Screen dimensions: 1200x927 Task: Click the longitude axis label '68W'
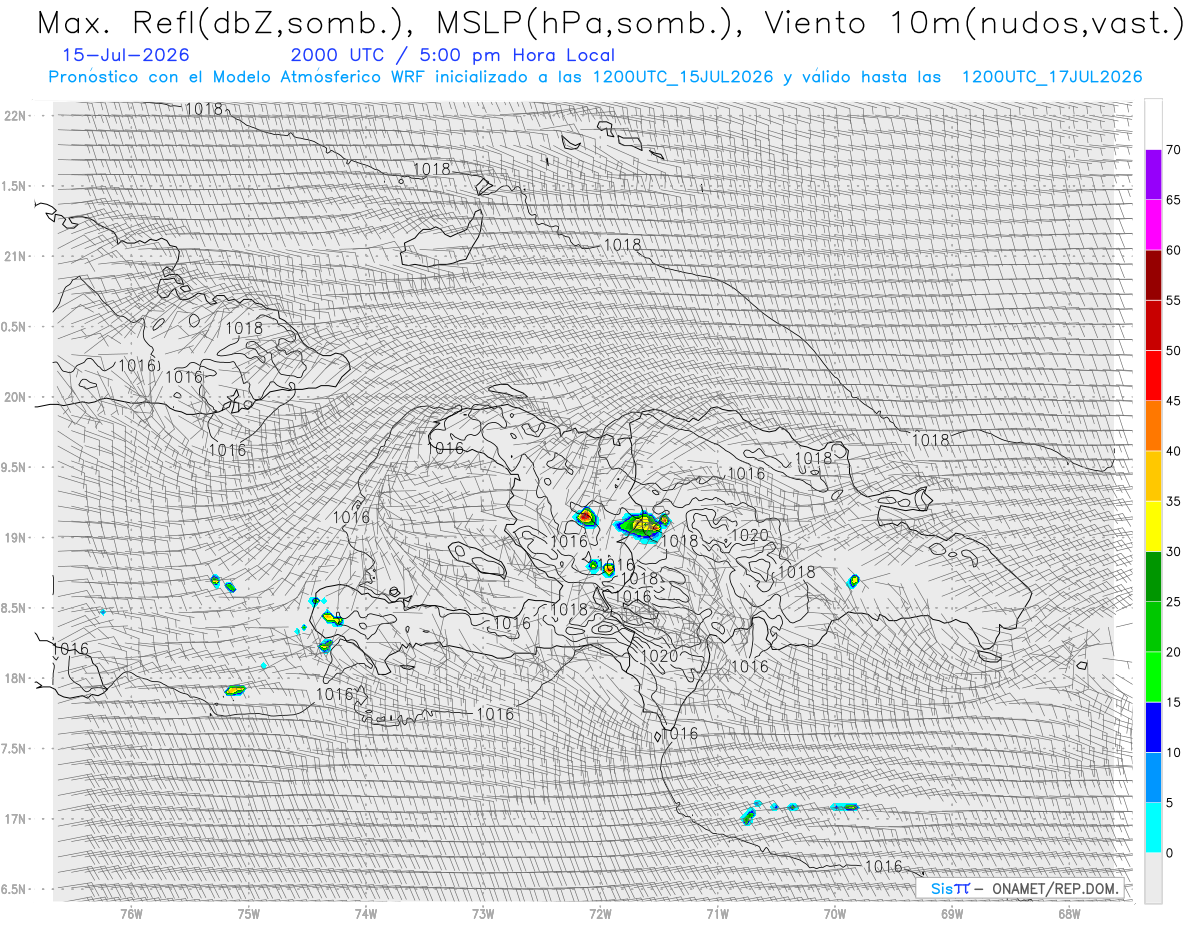(1069, 914)
